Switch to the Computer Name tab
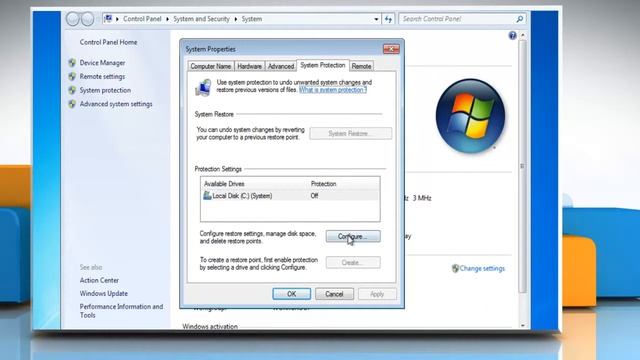This screenshot has height=360, width=640. [211, 66]
